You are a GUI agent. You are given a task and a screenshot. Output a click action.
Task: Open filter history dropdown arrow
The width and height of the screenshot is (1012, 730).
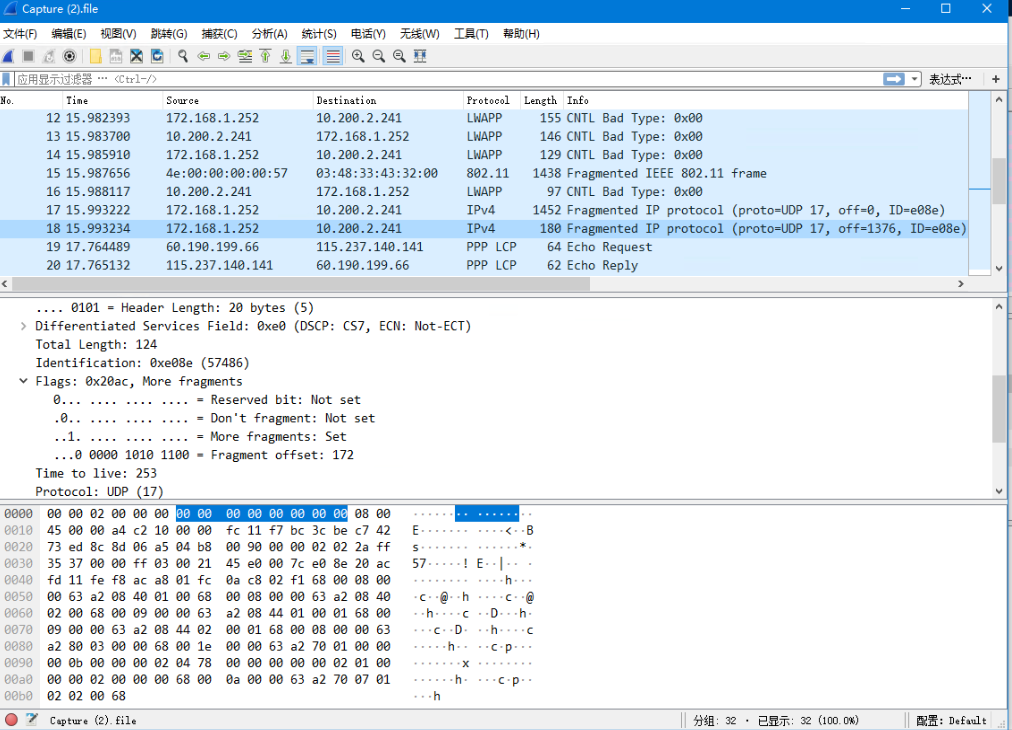pos(915,79)
